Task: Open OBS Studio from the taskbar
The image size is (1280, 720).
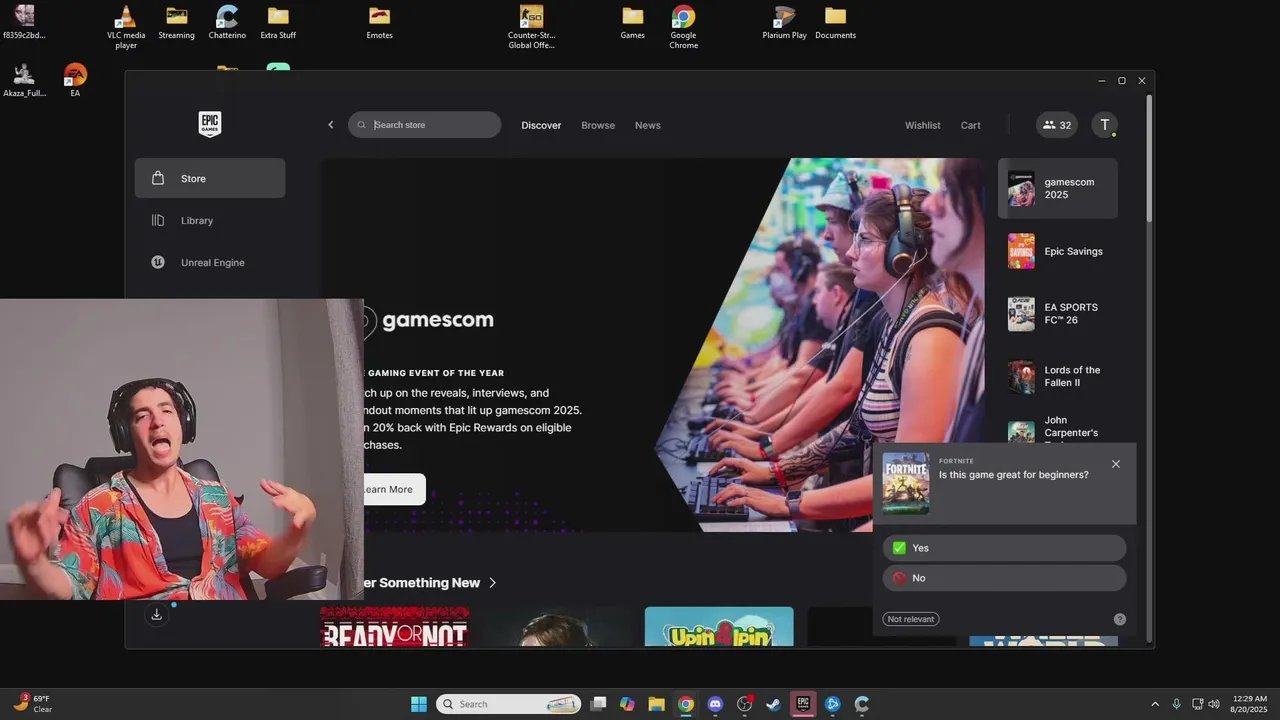Action: [x=744, y=704]
